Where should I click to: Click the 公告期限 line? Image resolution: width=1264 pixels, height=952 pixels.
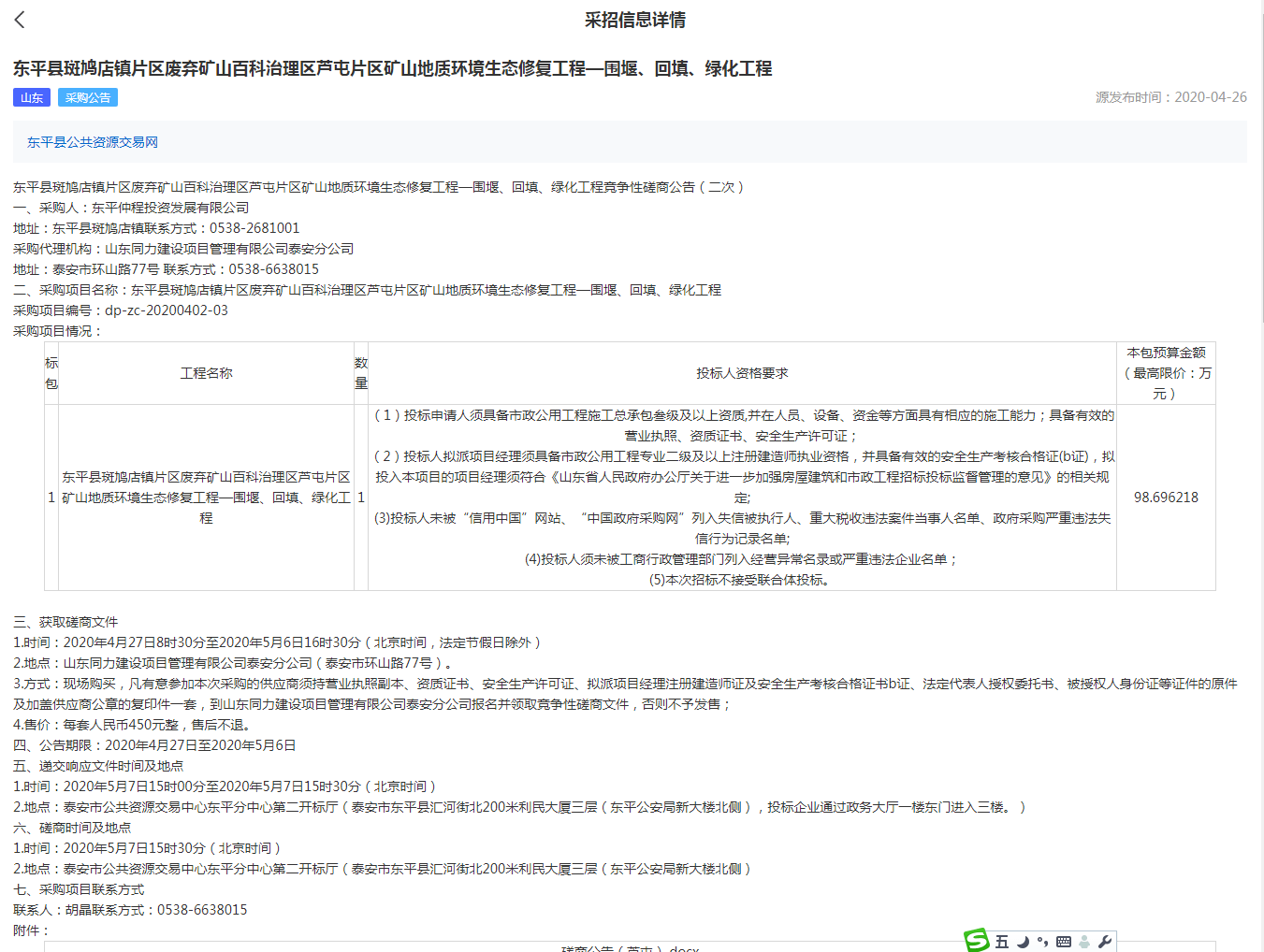click(x=154, y=745)
